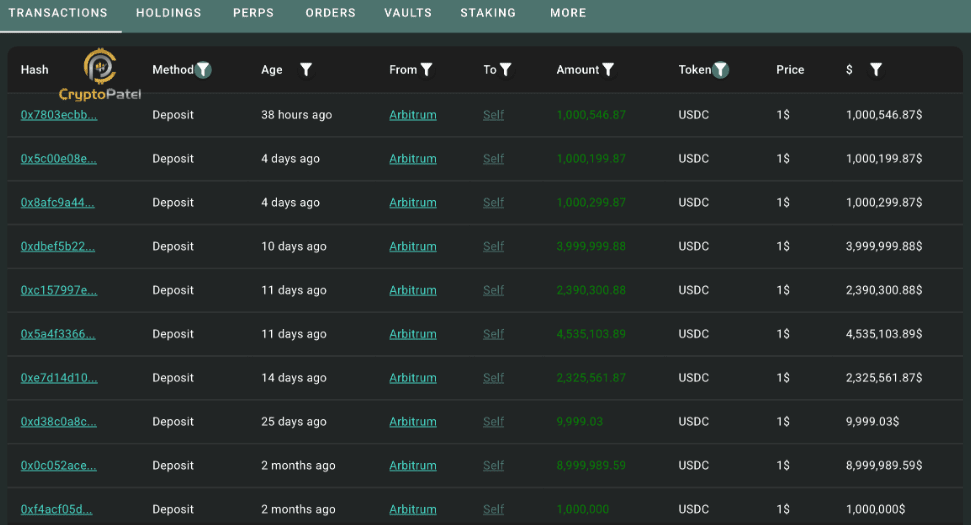Open transaction hash 0x7803ecbb

[x=59, y=115]
